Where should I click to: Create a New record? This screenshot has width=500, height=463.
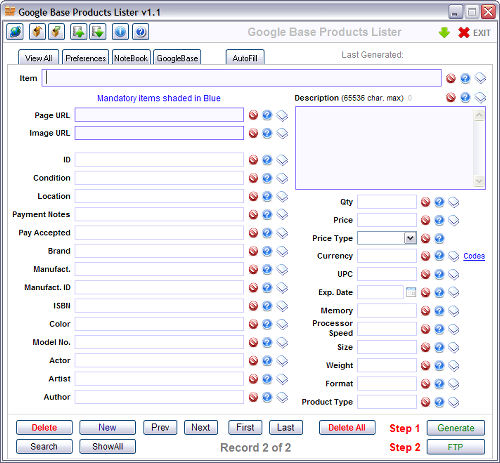coord(107,427)
